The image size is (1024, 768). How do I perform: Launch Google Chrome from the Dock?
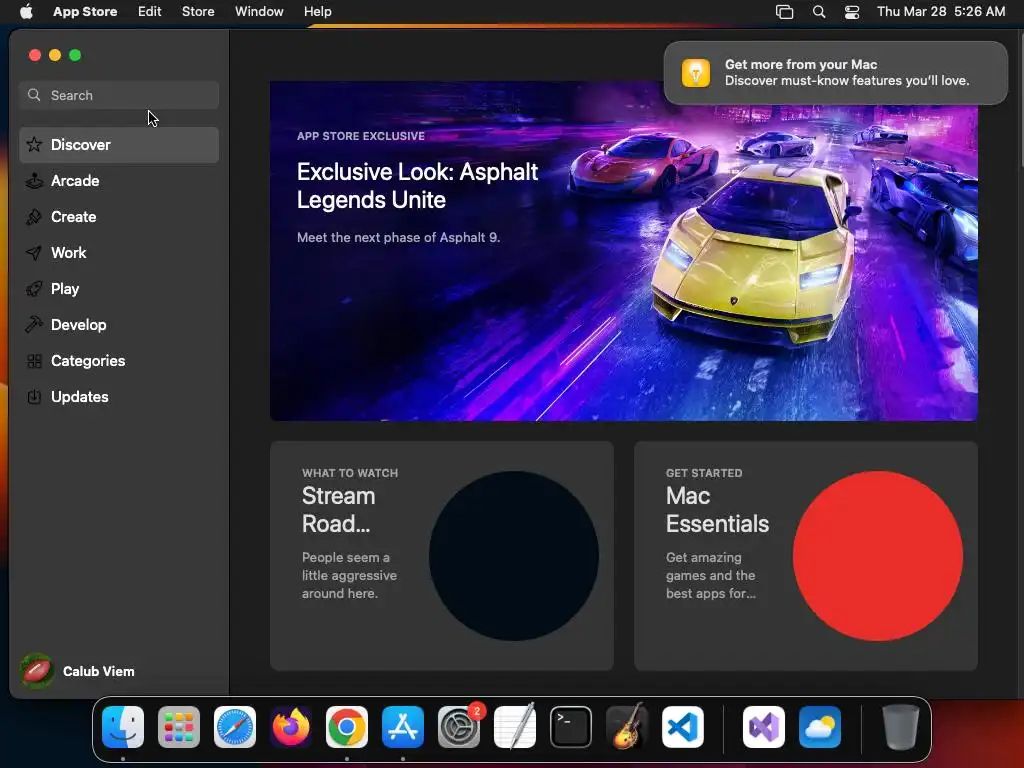(347, 727)
